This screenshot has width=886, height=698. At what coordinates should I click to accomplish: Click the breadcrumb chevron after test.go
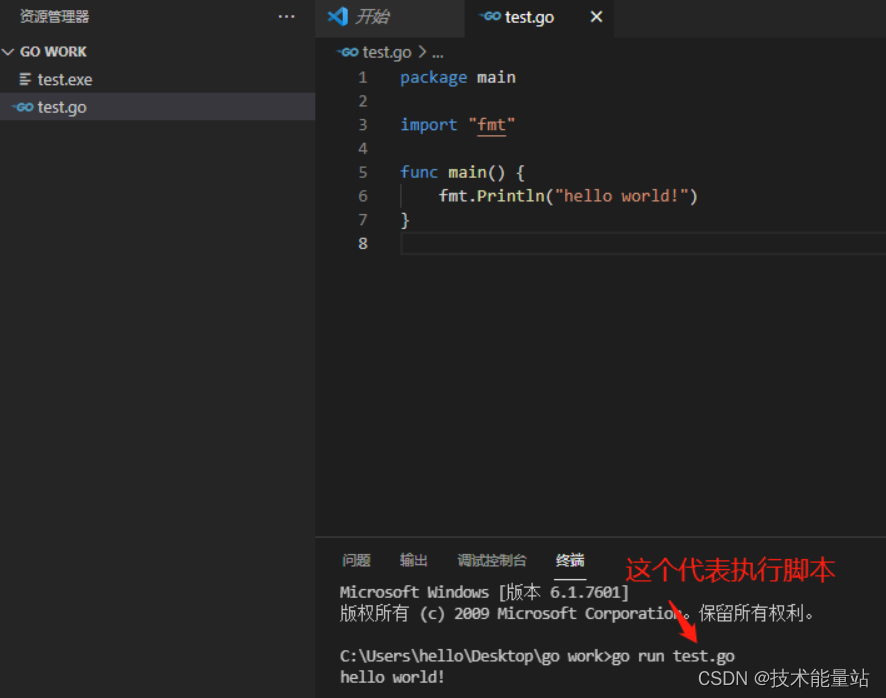pyautogui.click(x=422, y=52)
